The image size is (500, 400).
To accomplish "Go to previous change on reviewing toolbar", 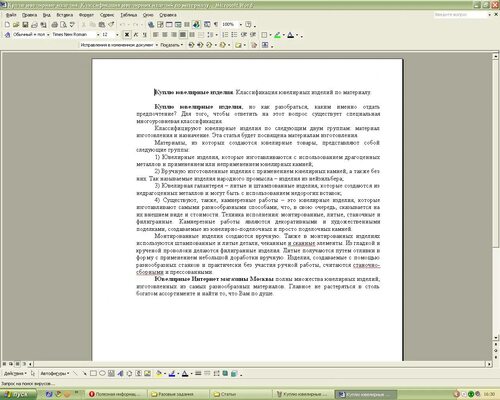I will (191, 45).
